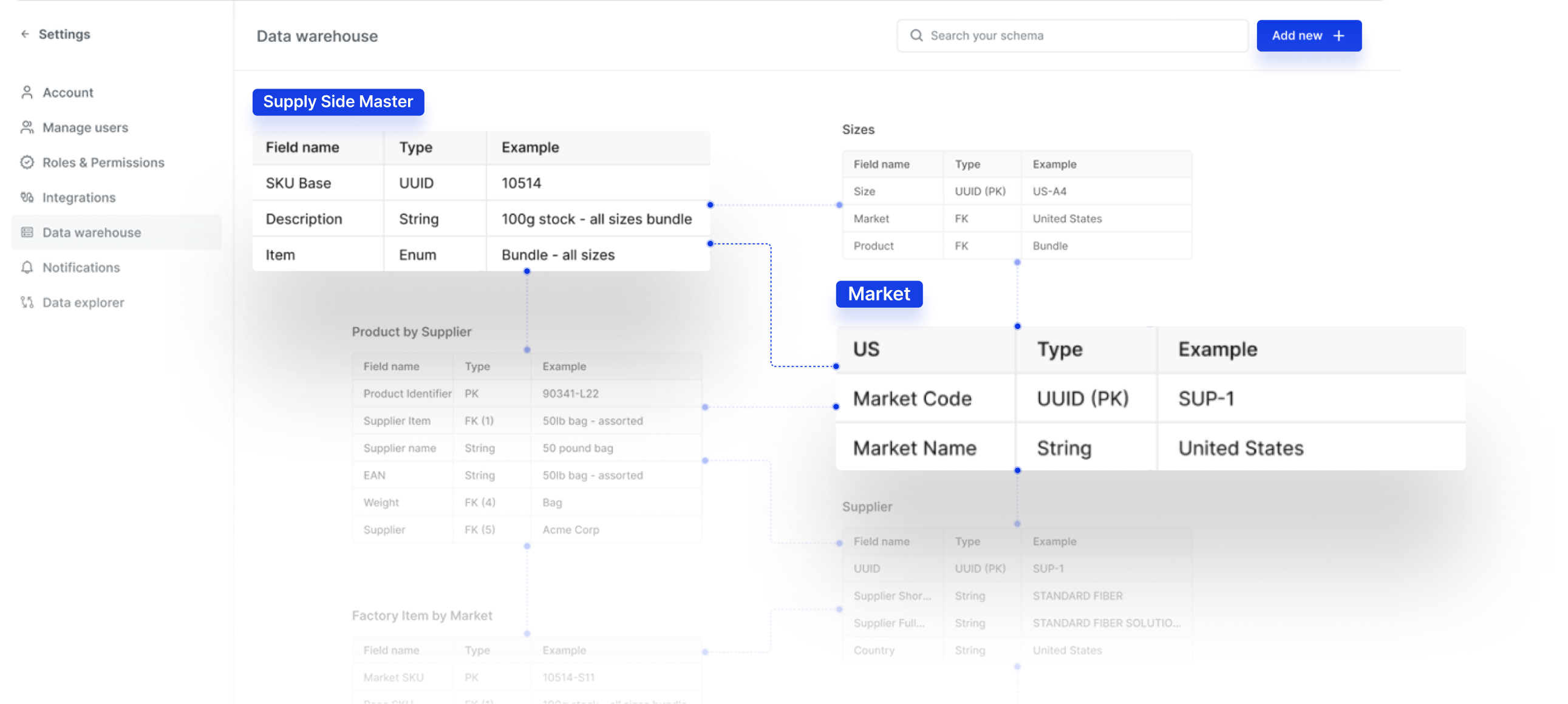
Task: Click the Data warehouse sidebar icon
Action: pyautogui.click(x=27, y=232)
